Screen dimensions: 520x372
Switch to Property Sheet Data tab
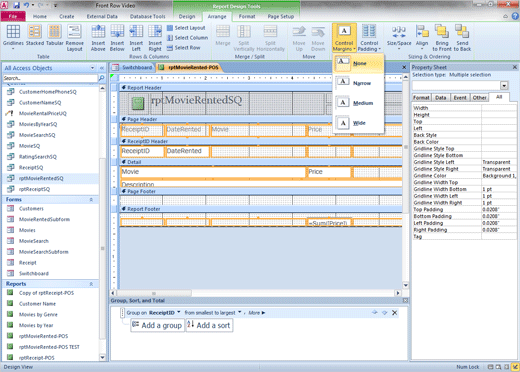(440, 98)
